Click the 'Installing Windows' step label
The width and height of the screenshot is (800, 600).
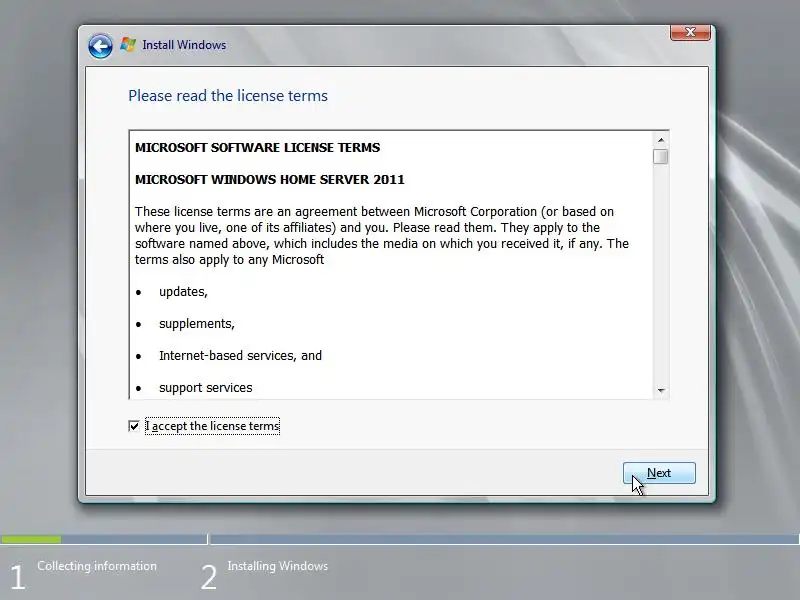point(278,566)
